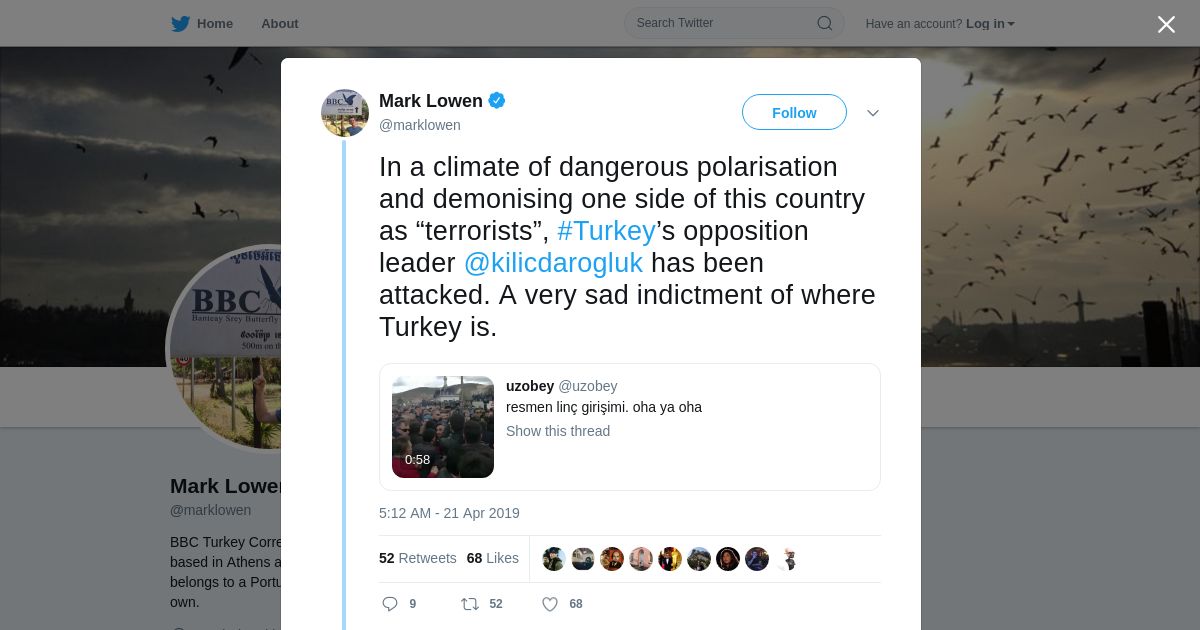Click the Twitter bird Home icon
Image resolution: width=1200 pixels, height=630 pixels.
pos(180,24)
